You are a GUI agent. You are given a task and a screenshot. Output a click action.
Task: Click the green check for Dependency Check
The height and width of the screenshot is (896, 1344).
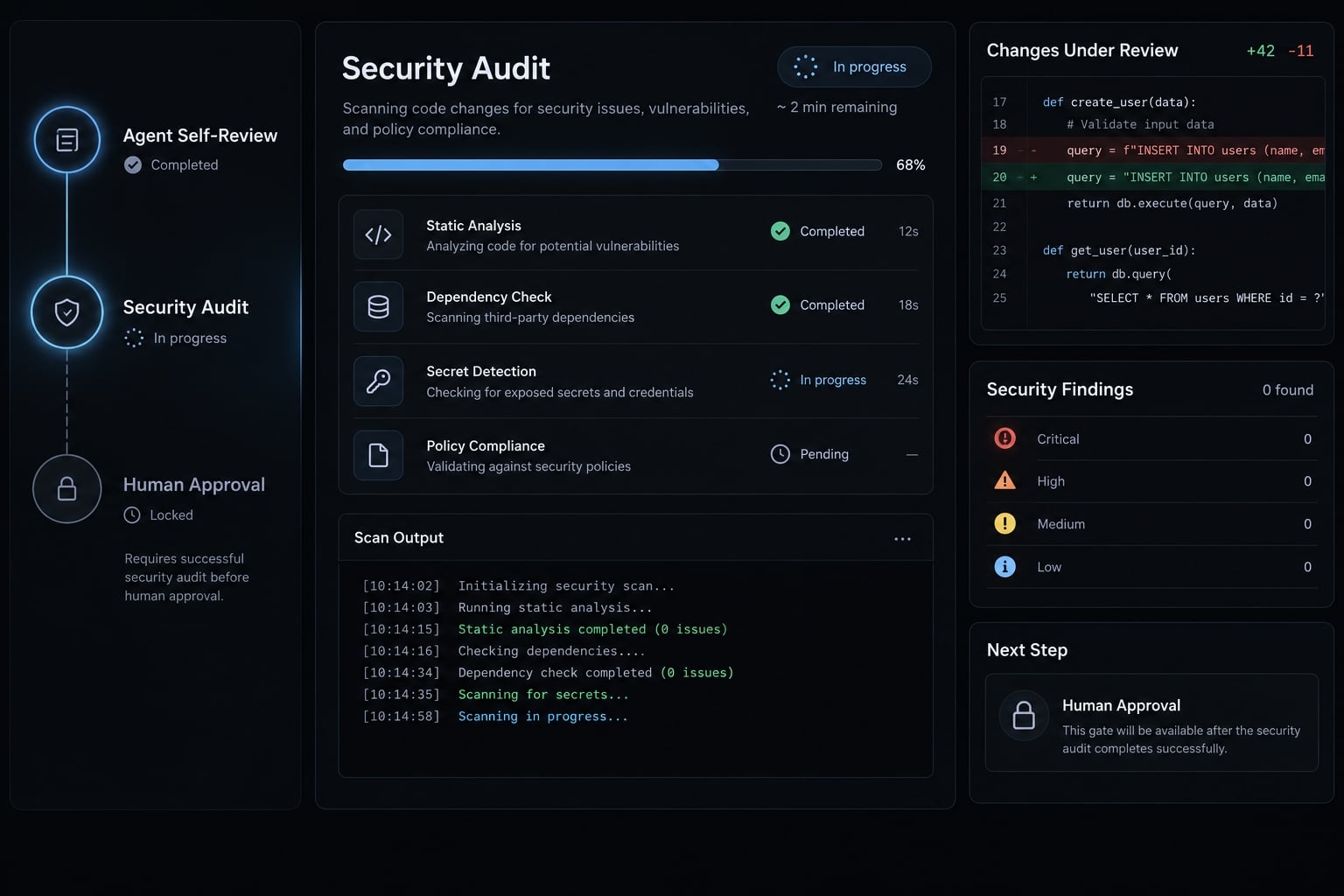[780, 304]
